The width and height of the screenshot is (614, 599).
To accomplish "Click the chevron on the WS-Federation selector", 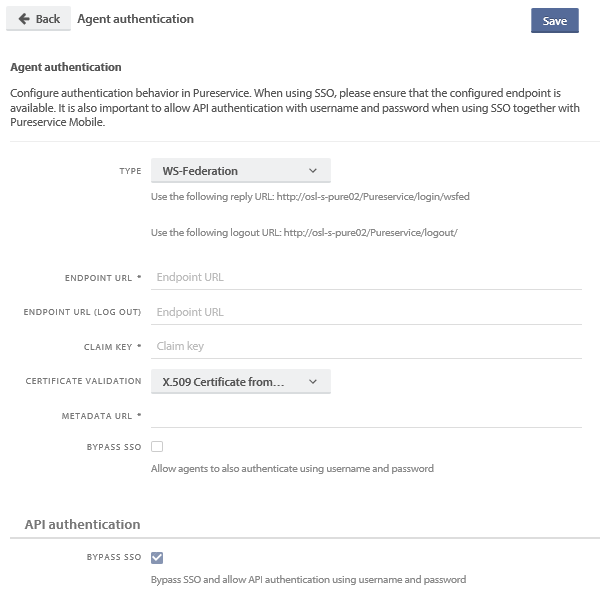I will (x=313, y=171).
